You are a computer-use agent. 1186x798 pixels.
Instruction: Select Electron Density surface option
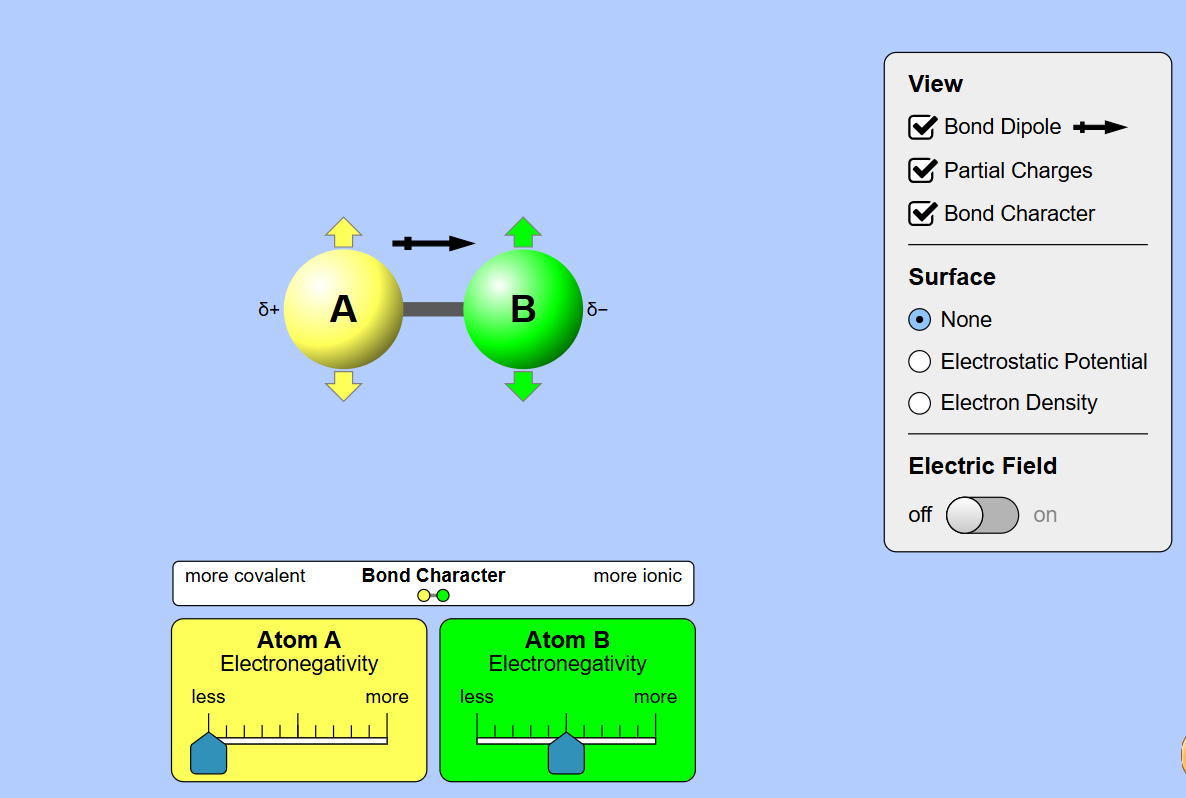[x=919, y=403]
